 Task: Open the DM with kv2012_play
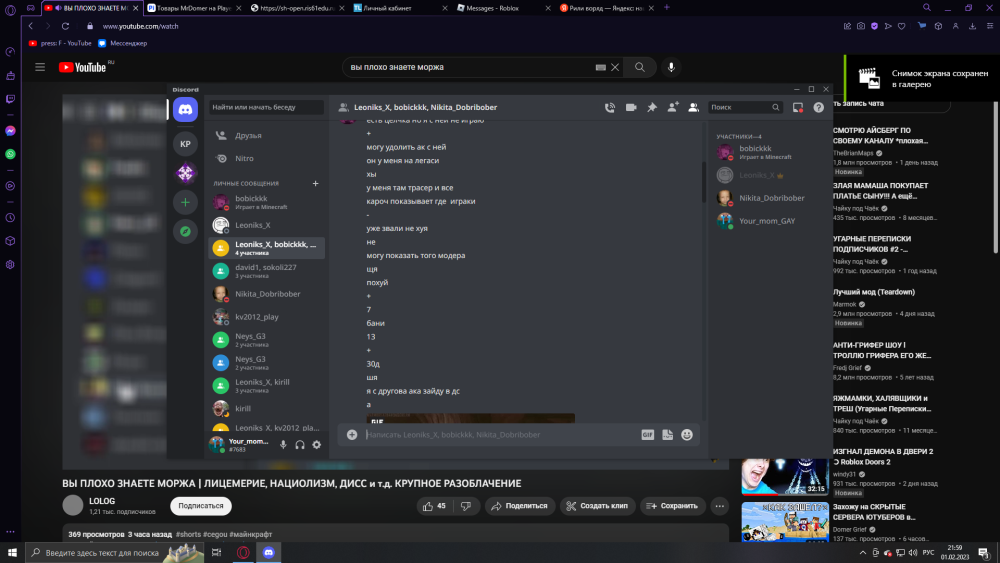tap(266, 317)
